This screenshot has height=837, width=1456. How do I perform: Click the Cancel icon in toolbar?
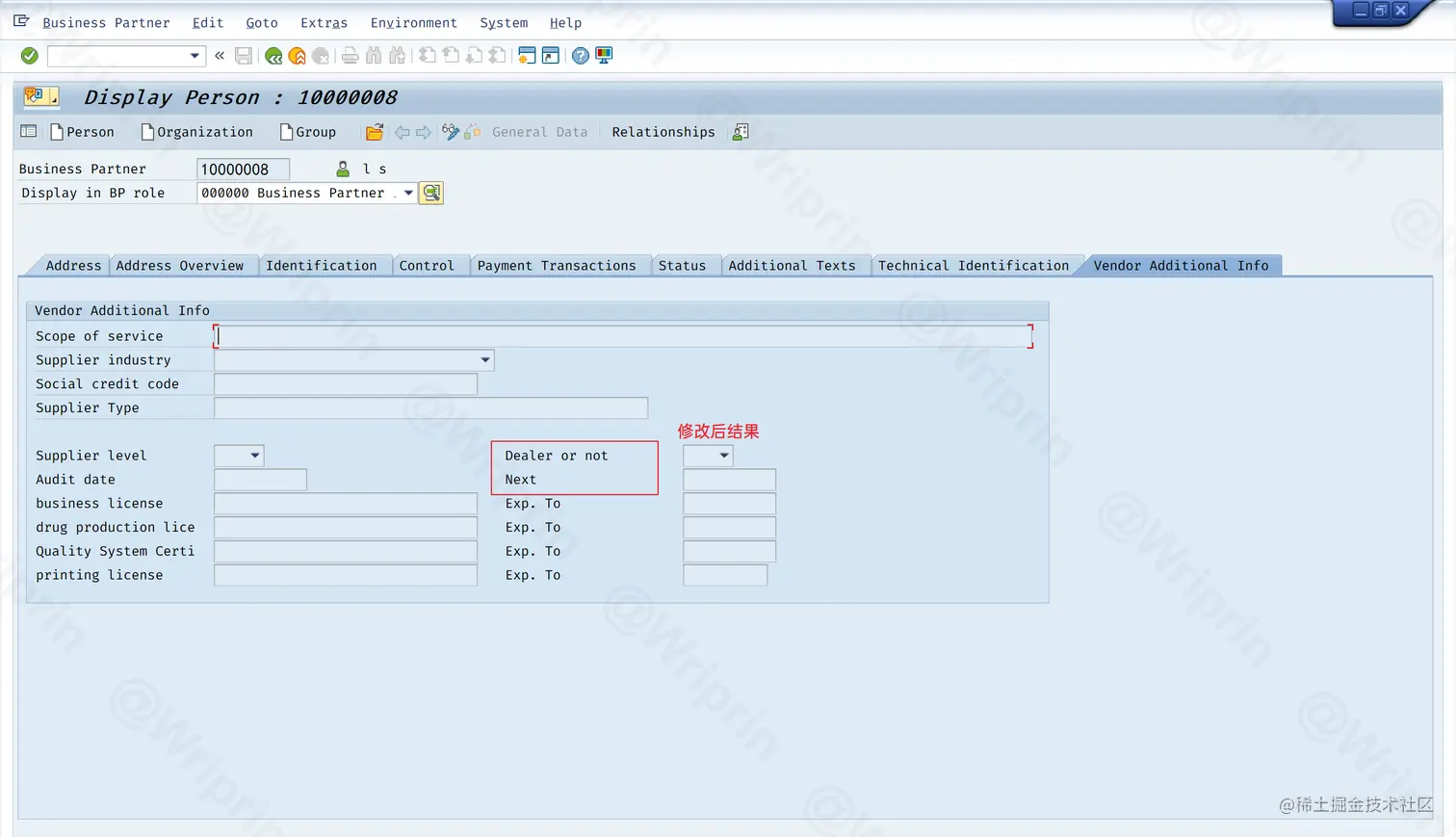(x=321, y=56)
